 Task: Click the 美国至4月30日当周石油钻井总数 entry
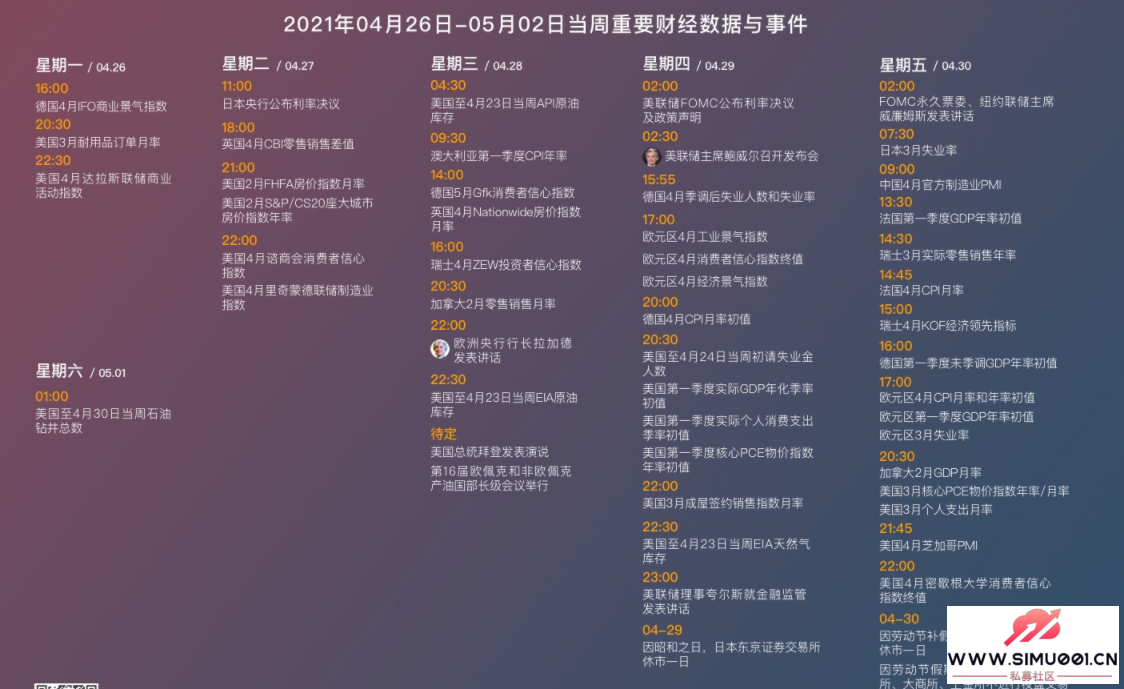103,420
